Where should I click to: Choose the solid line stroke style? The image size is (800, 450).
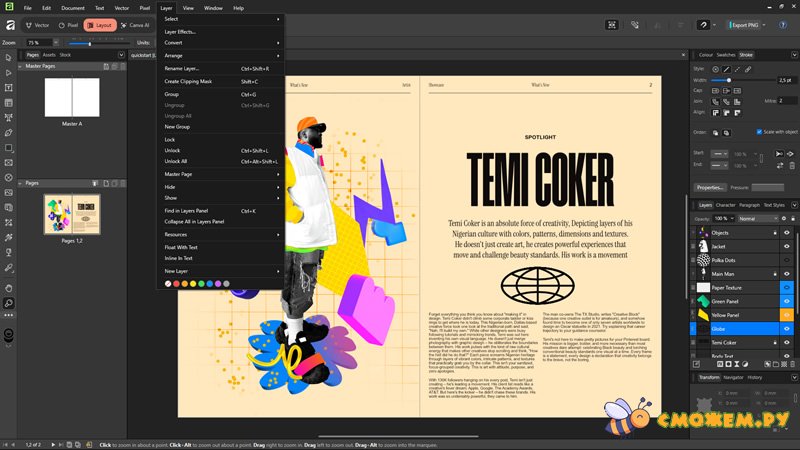pos(729,67)
